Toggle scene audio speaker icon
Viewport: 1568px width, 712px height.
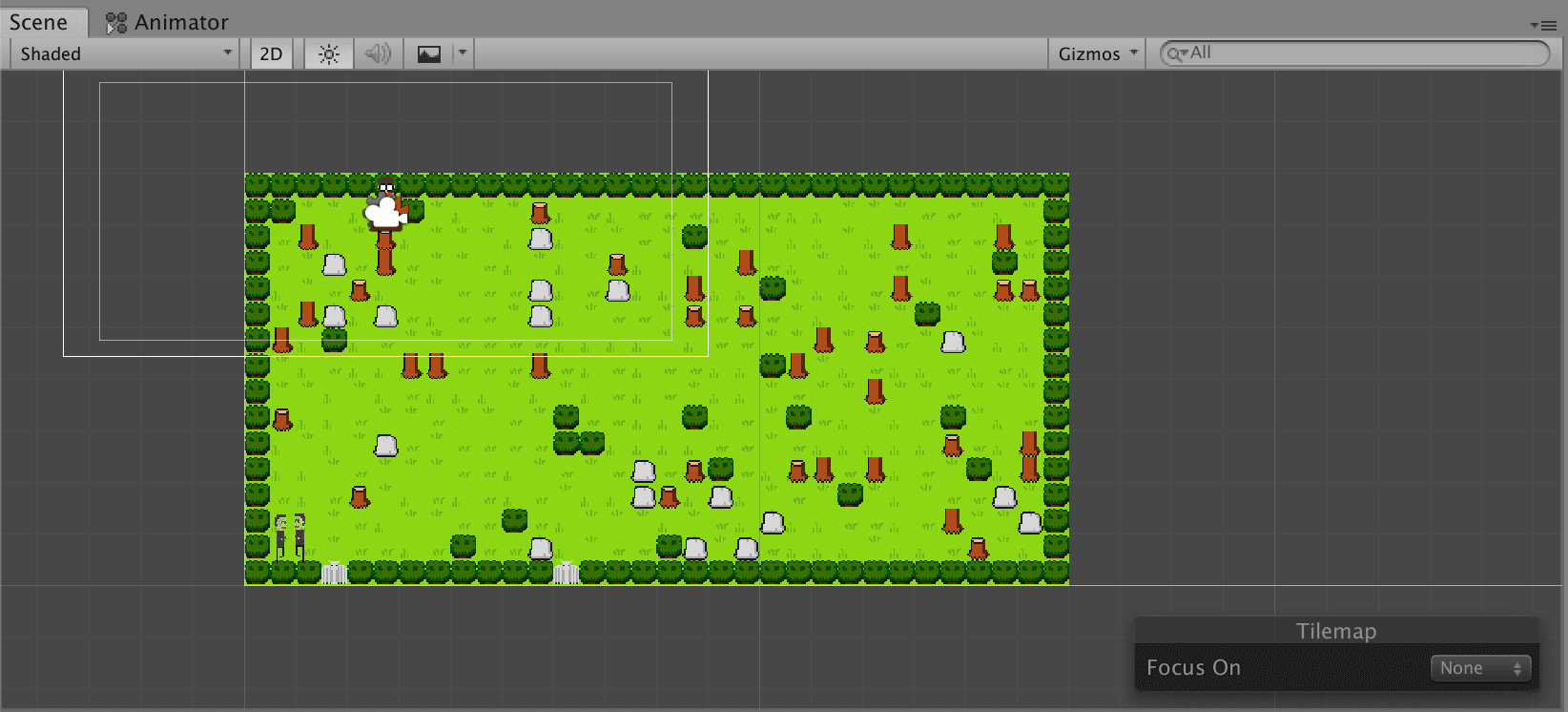(379, 53)
